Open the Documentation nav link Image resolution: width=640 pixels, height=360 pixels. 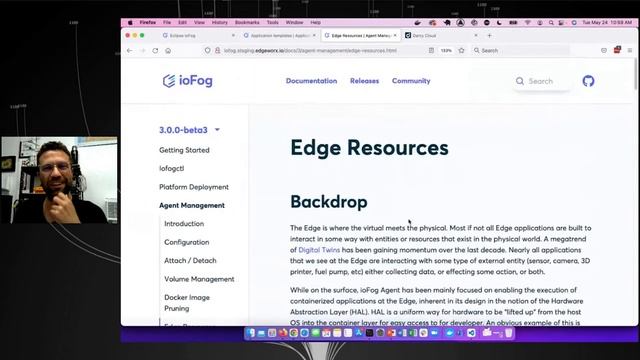click(x=311, y=81)
